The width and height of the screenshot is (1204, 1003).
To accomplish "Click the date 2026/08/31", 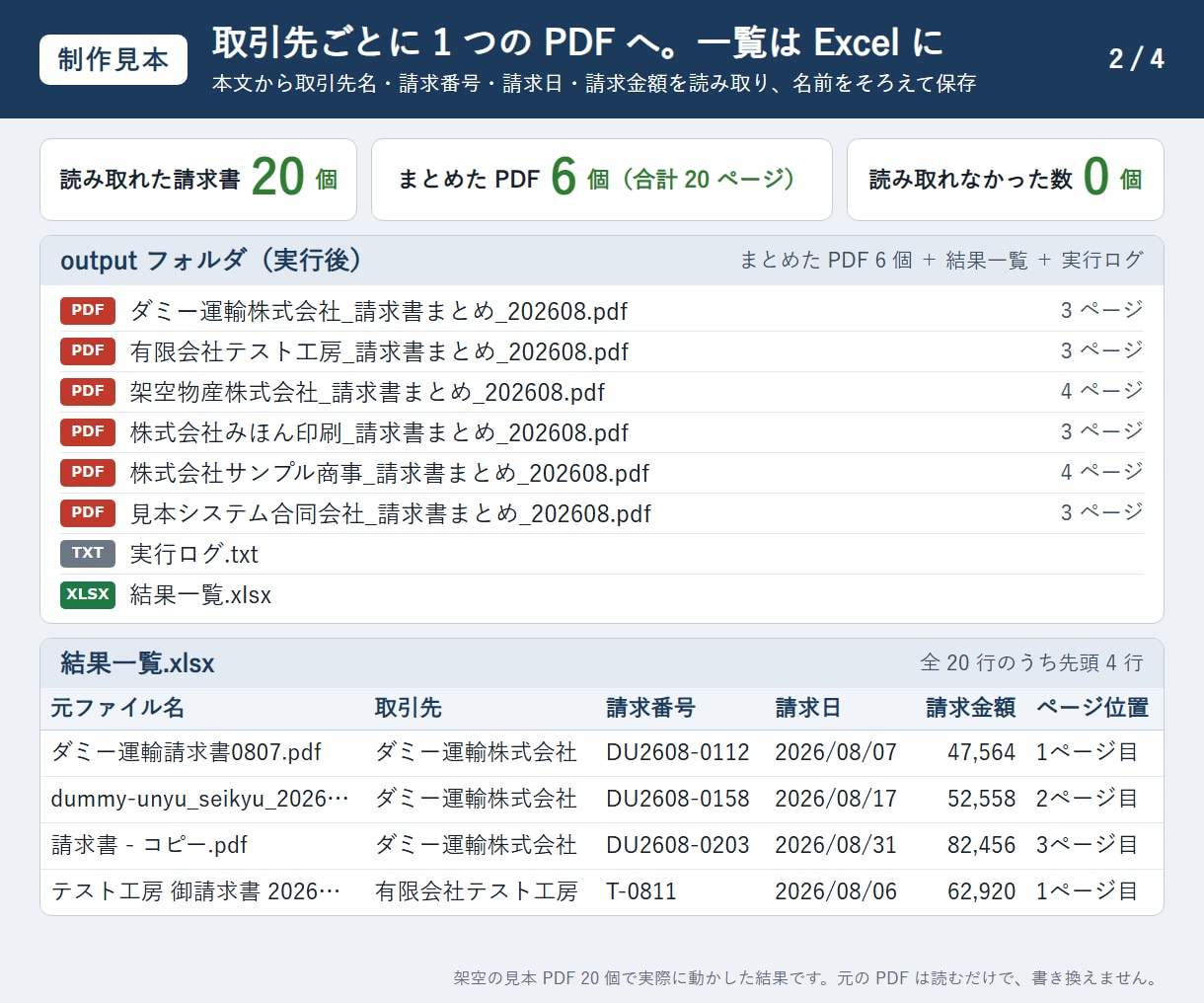I will (836, 845).
